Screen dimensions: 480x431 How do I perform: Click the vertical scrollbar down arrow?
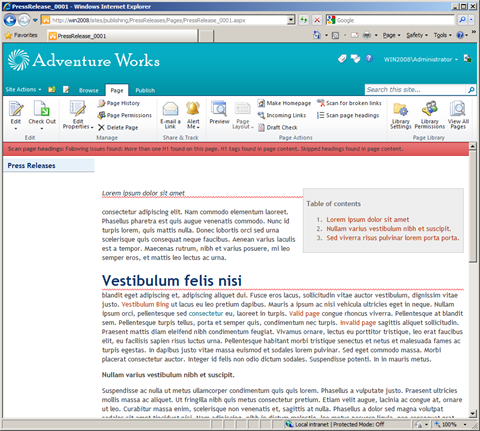pyautogui.click(x=473, y=414)
